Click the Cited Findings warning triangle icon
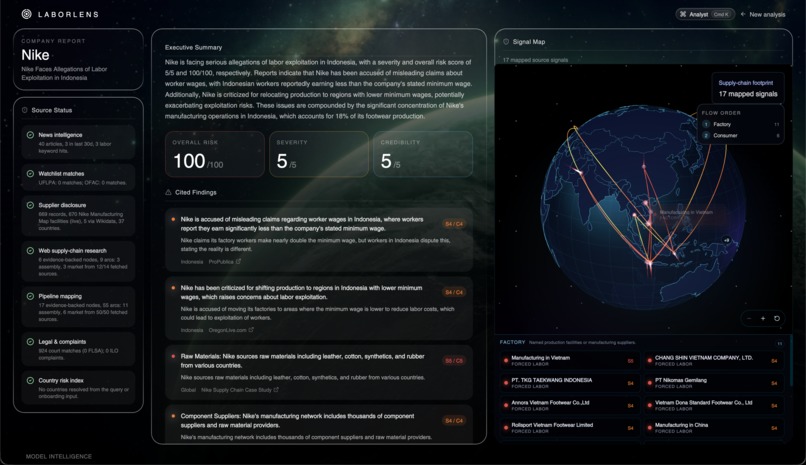806x465 pixels. click(168, 192)
